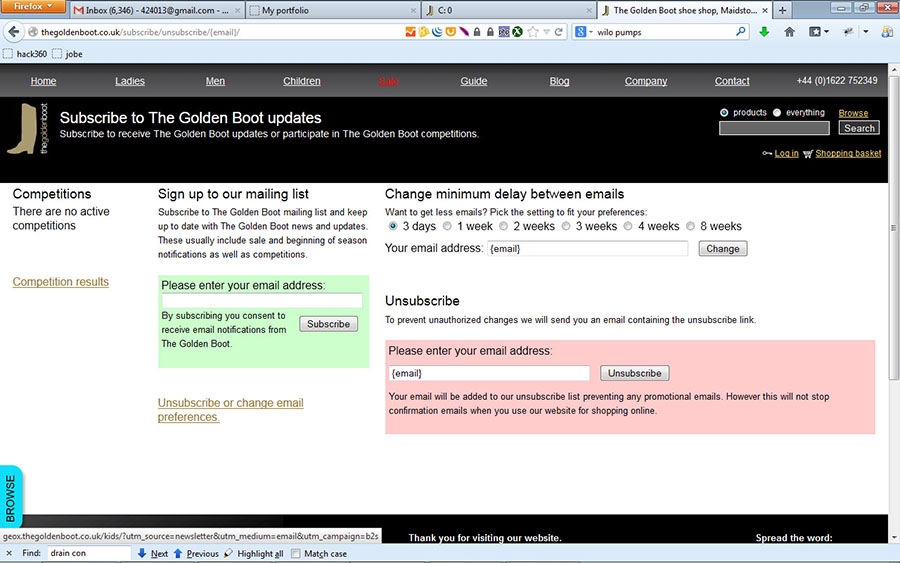Open search engine selector dropdown
Viewport: 900px width, 563px height.
click(x=584, y=32)
